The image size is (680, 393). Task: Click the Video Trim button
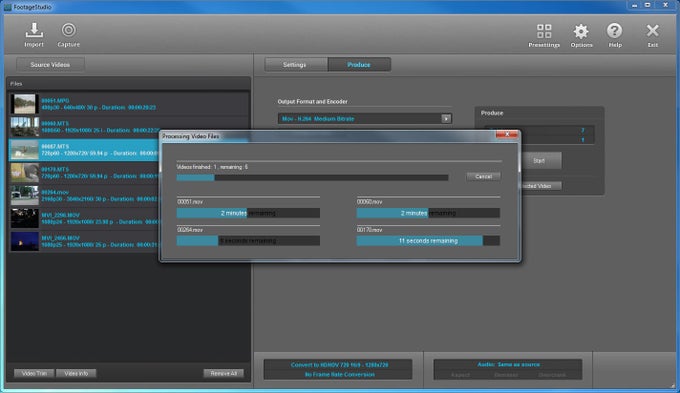coord(34,373)
